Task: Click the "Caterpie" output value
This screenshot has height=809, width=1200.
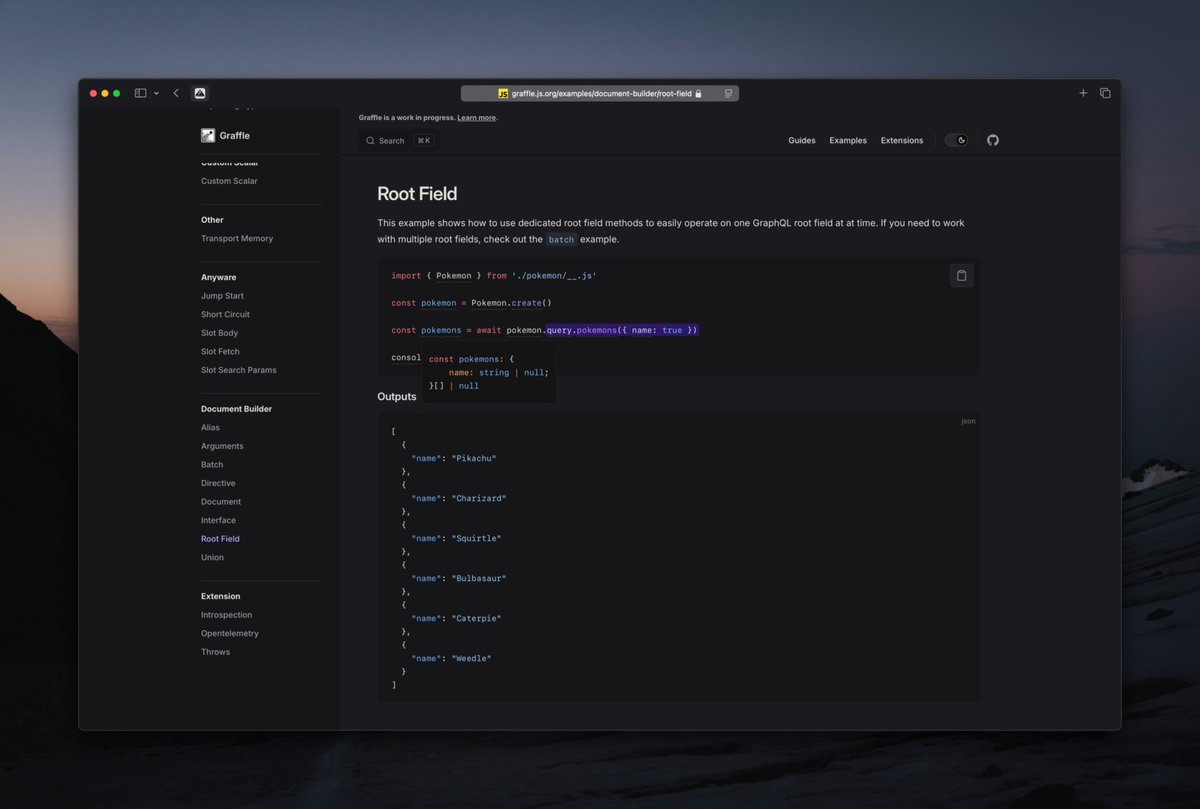Action: [x=476, y=618]
